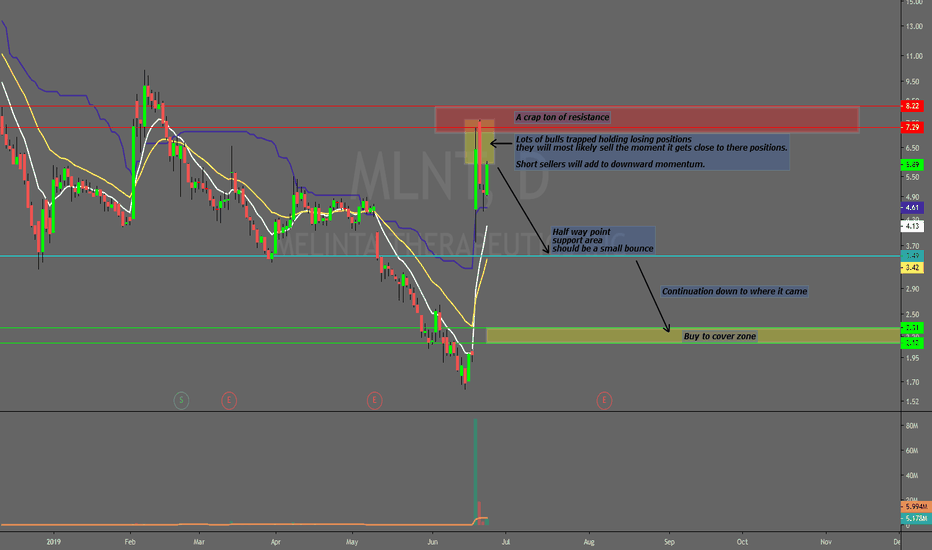Screen dimensions: 932x550
Task: Click the 3.70 price scale value
Action: point(913,246)
